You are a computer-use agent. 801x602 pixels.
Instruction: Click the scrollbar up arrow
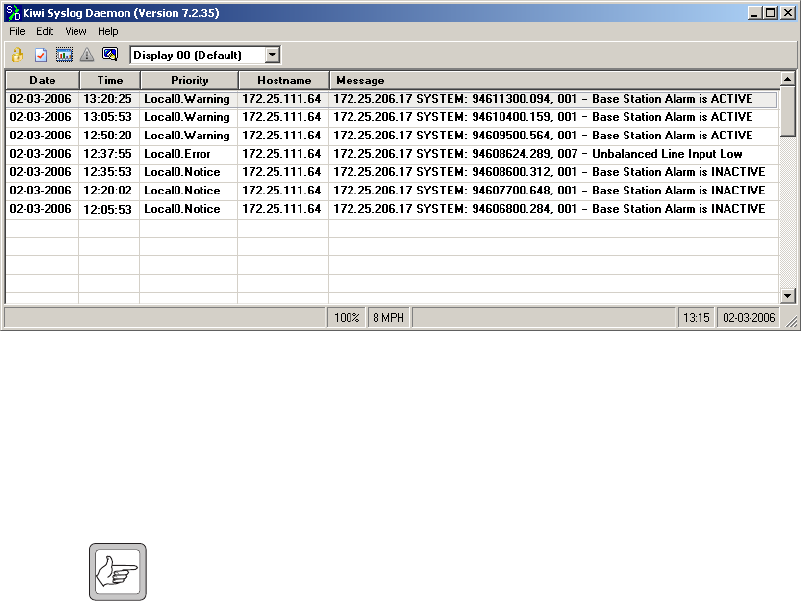(788, 79)
